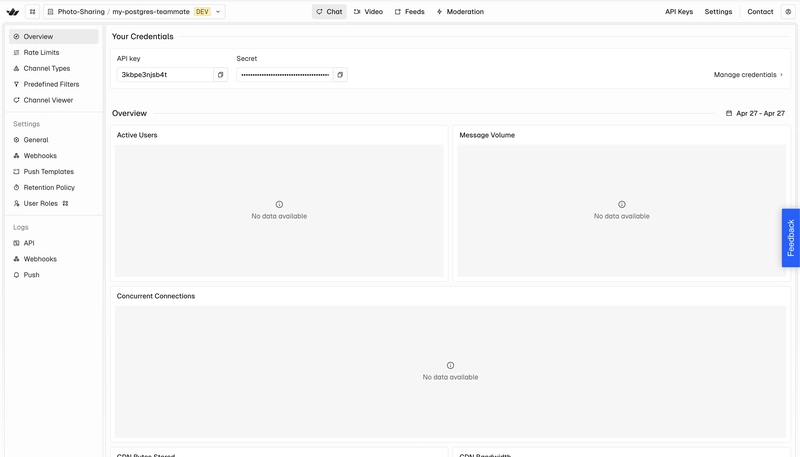
Task: Select Overview in the sidebar
Action: pos(54,37)
